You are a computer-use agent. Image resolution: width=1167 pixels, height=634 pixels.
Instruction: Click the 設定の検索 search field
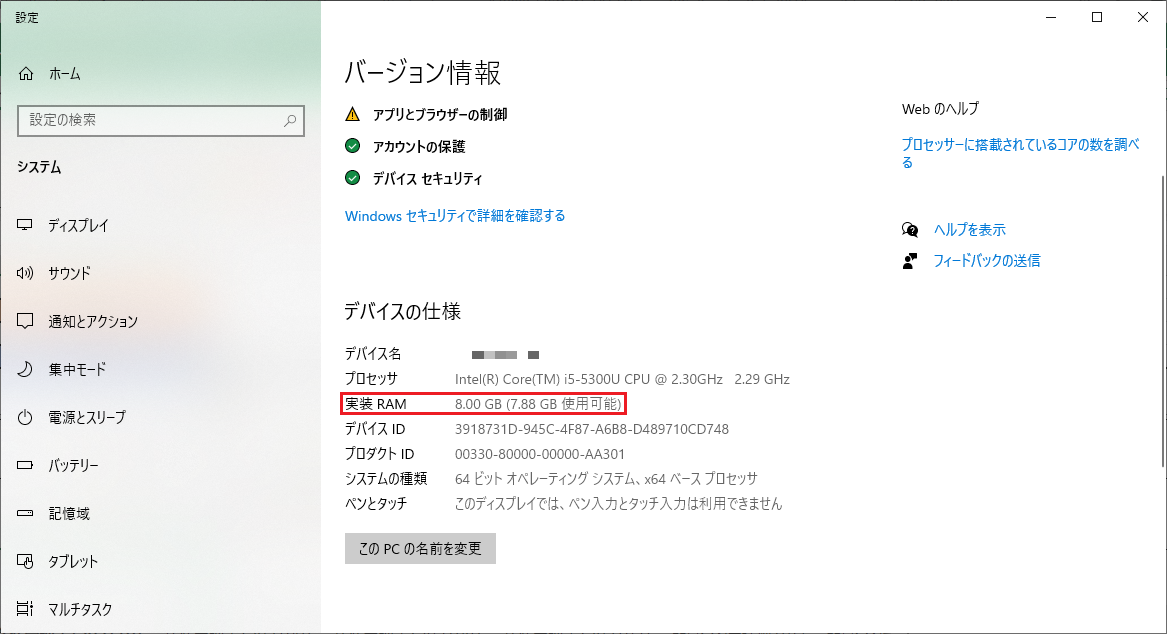point(150,121)
